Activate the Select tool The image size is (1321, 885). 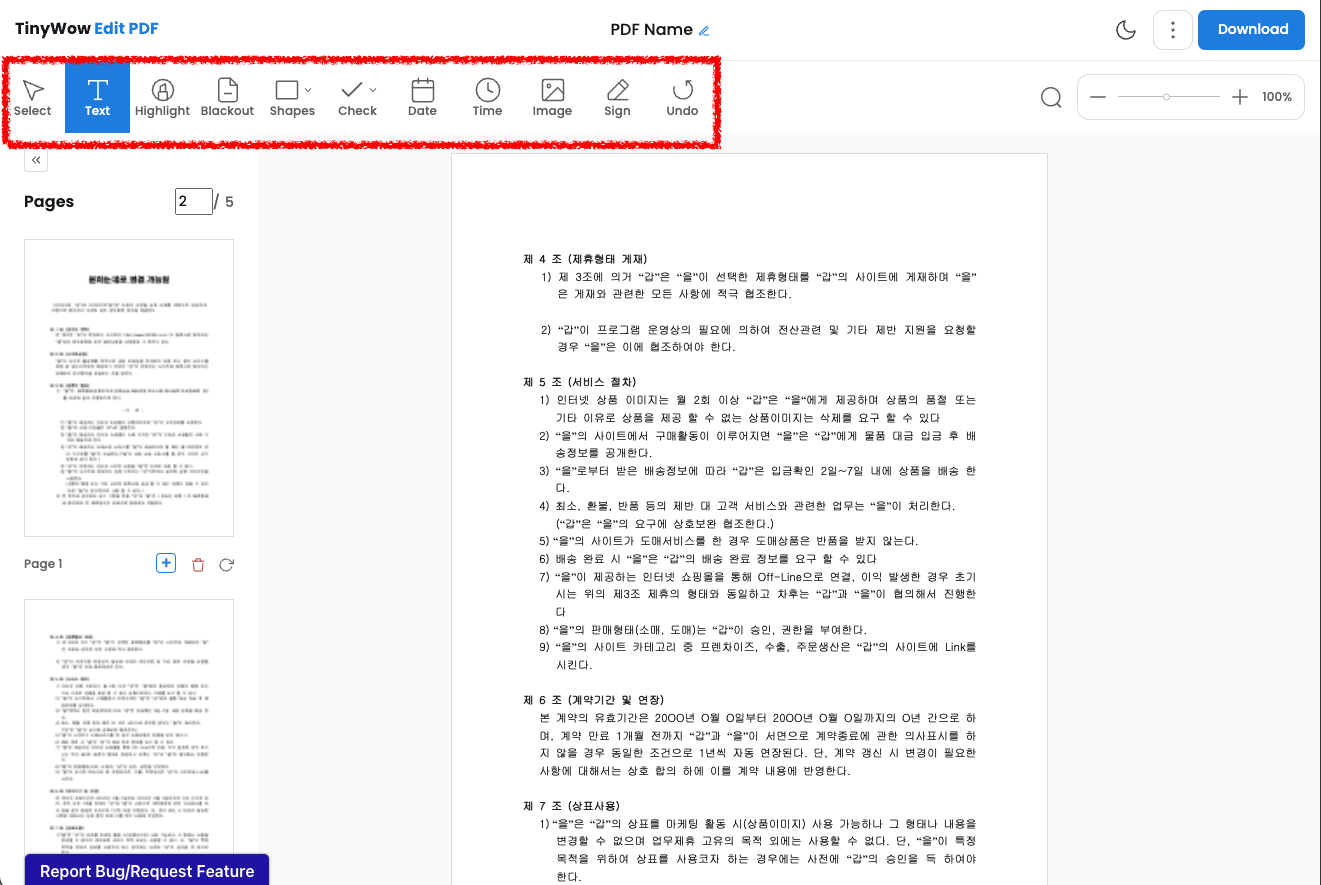32,97
